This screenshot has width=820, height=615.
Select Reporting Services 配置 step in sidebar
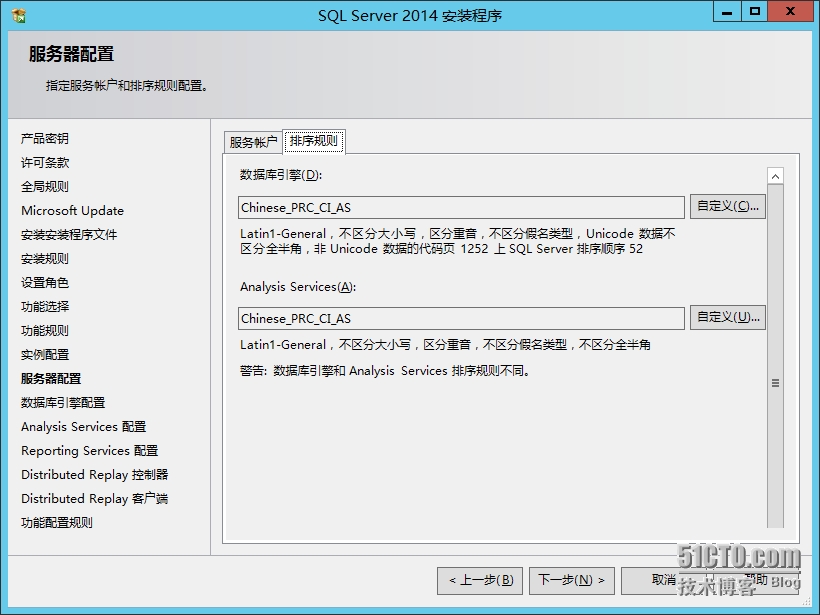click(x=89, y=451)
